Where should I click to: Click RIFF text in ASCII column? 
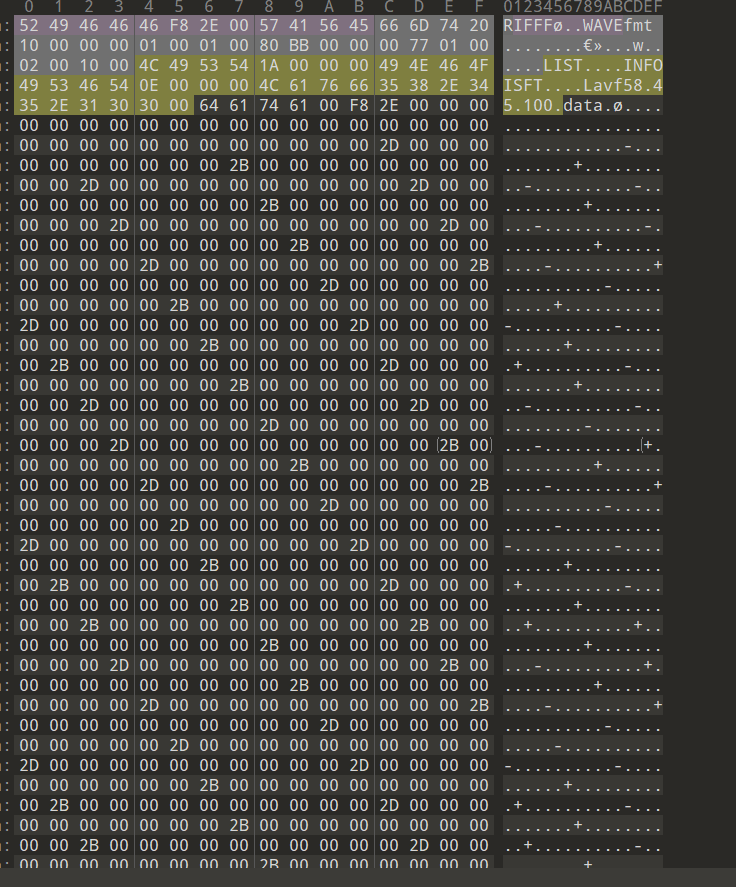coord(523,25)
